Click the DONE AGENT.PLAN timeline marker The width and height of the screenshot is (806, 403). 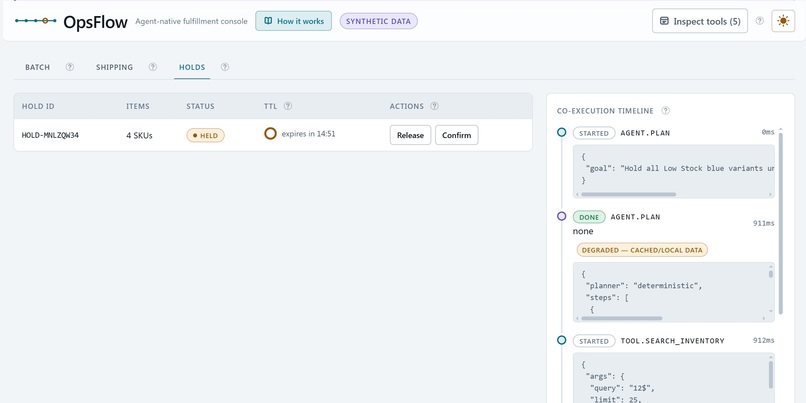pos(562,216)
